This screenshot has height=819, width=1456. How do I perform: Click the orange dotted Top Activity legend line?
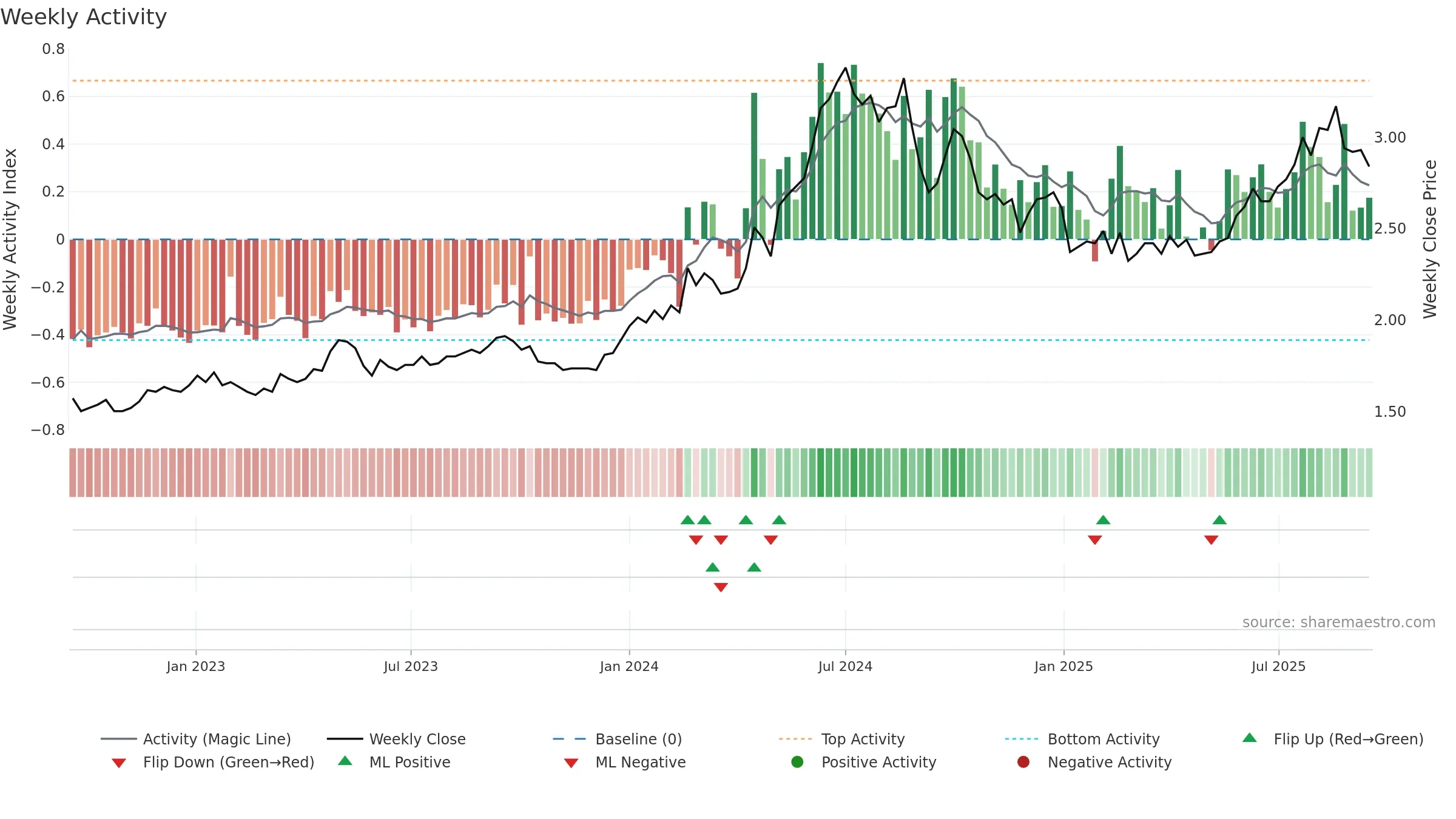point(795,739)
